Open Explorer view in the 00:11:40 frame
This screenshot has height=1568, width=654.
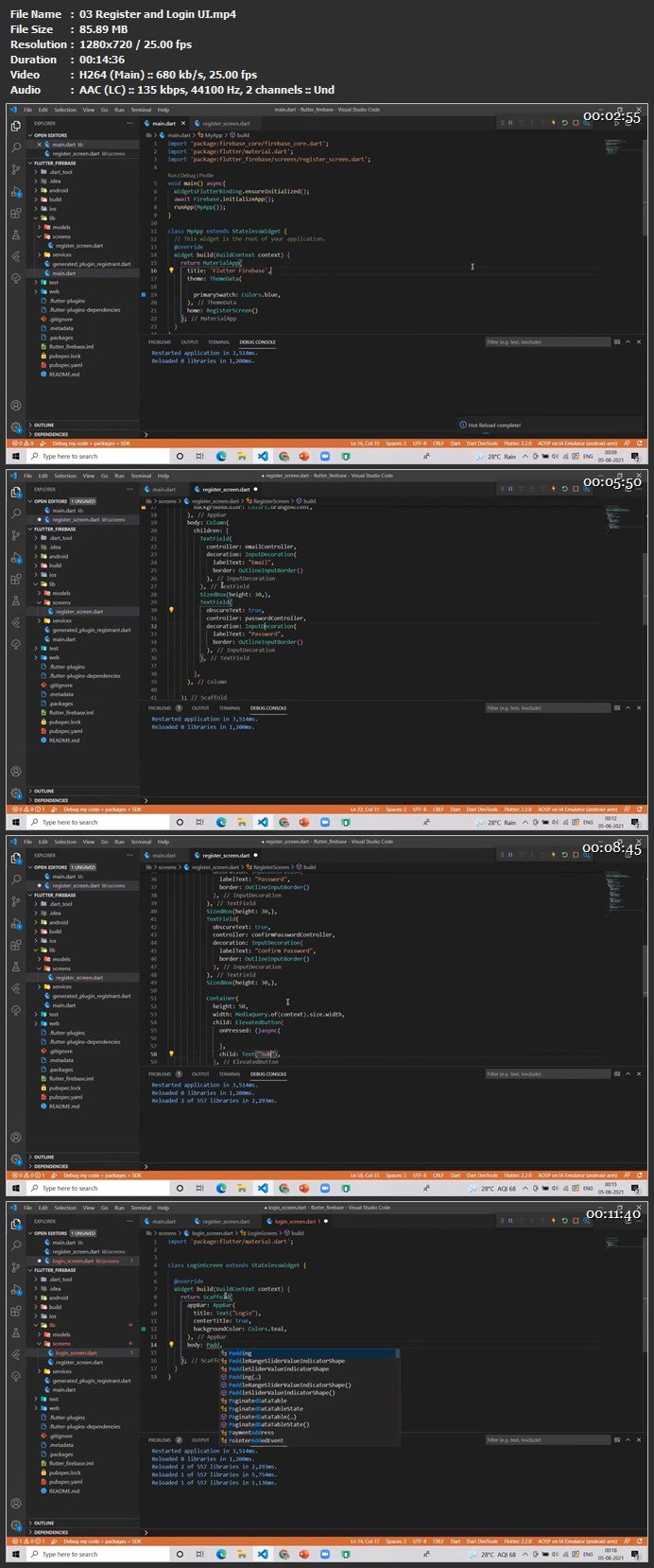click(x=15, y=1224)
